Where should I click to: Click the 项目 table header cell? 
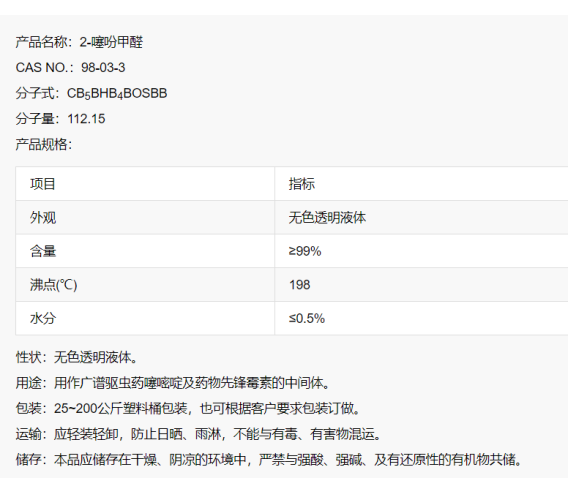tap(145, 184)
